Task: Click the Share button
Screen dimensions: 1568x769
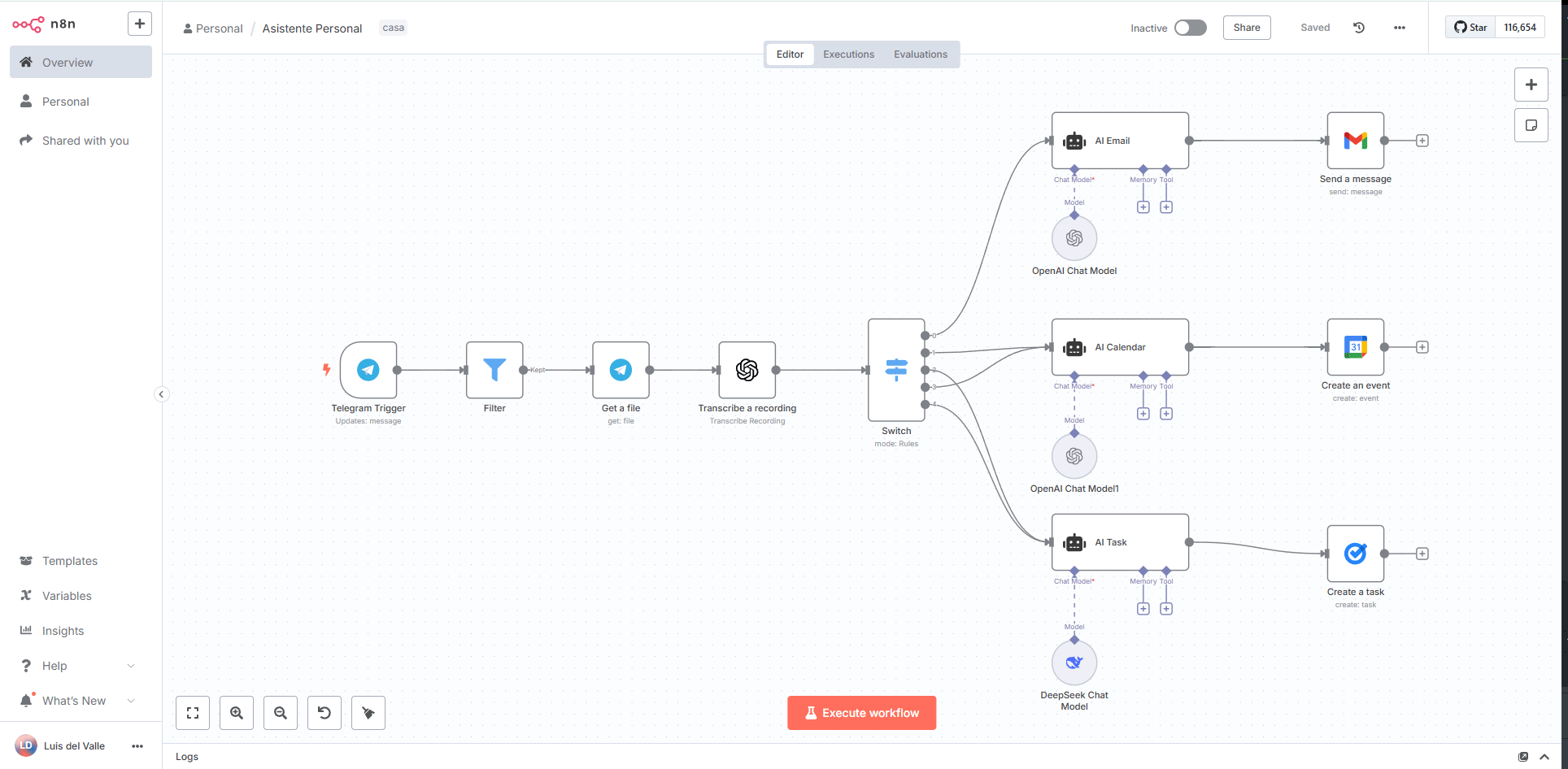Action: (x=1246, y=28)
